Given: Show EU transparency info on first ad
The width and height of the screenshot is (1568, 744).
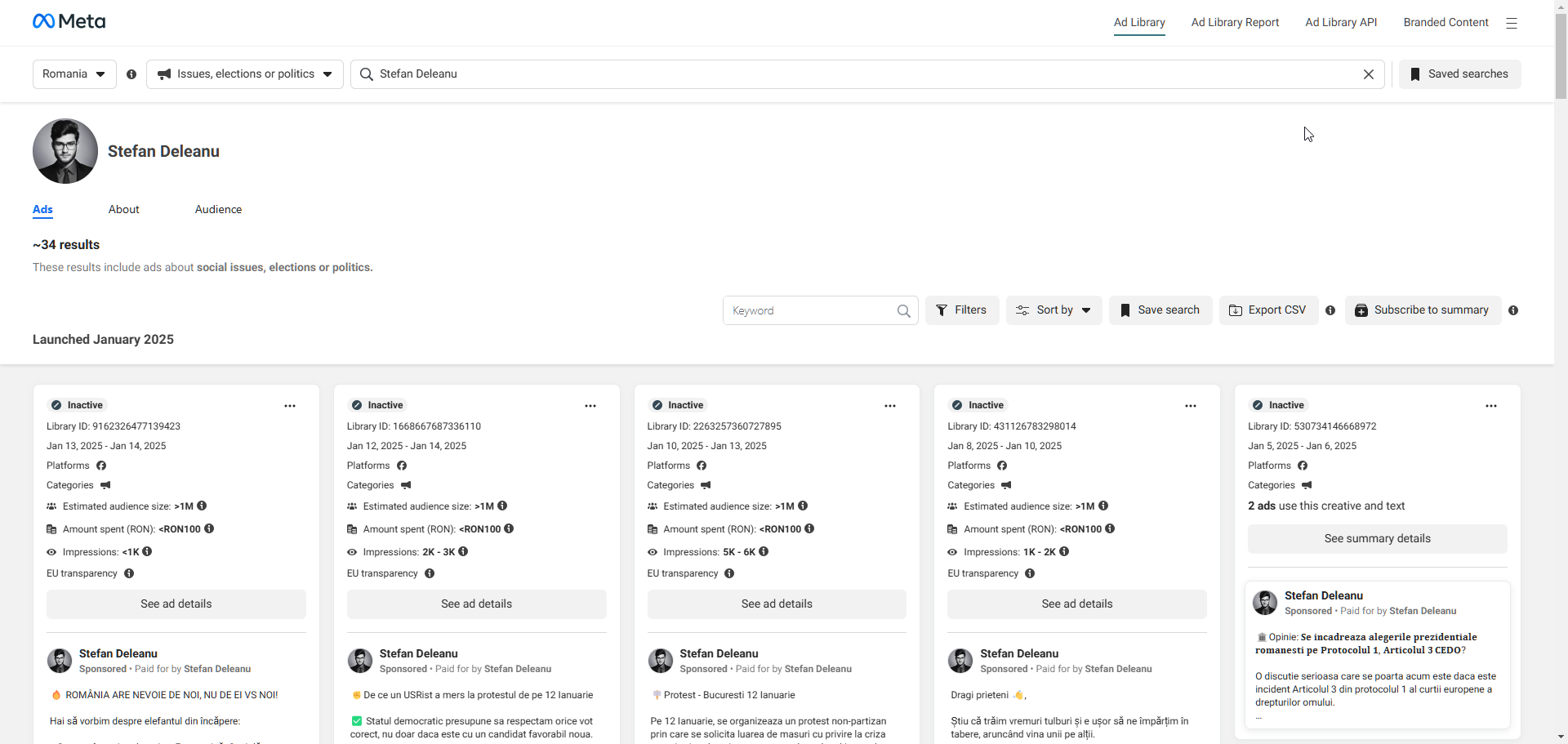Looking at the screenshot, I should coord(129,573).
